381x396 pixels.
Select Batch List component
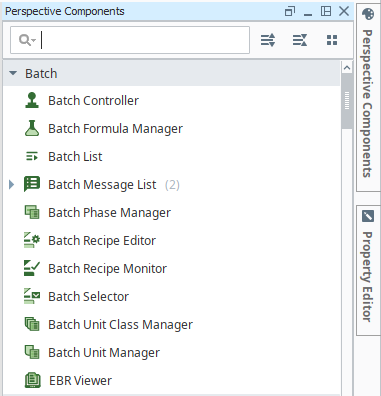[x=75, y=156]
